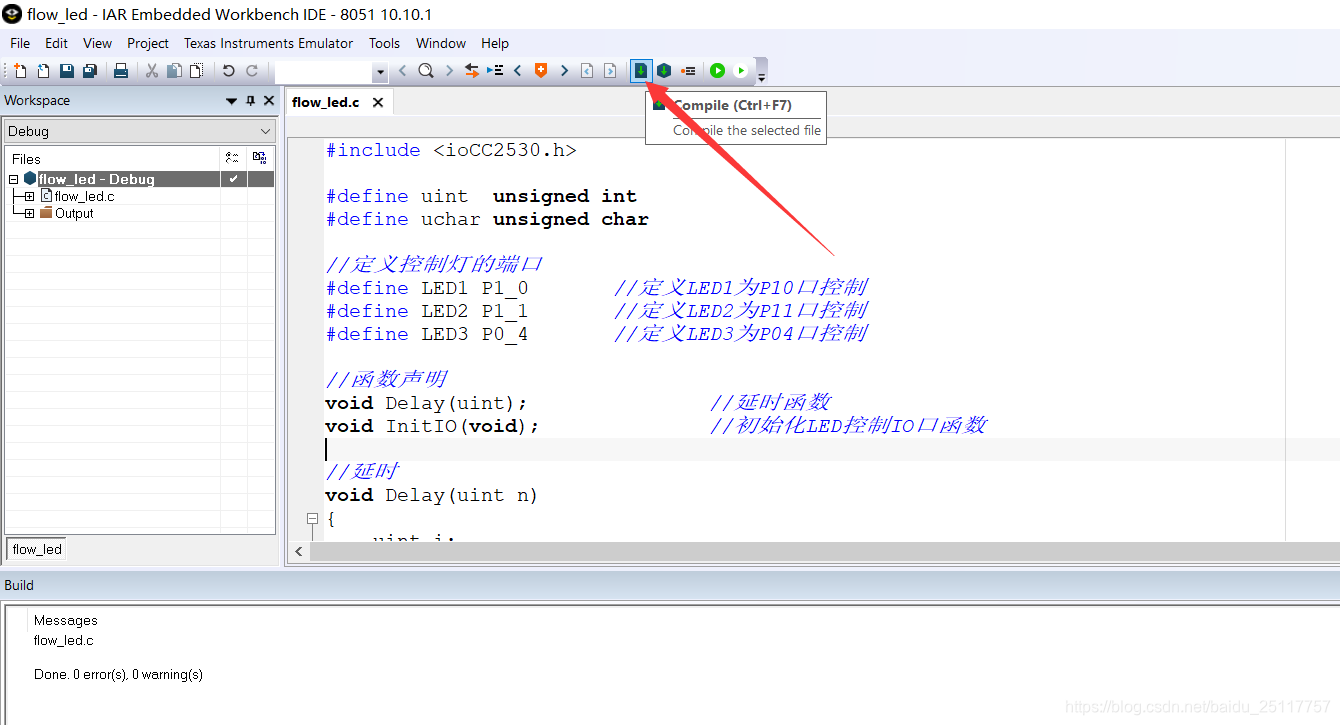Open Workspace panel dropdown triangle
This screenshot has width=1340, height=725.
(232, 101)
